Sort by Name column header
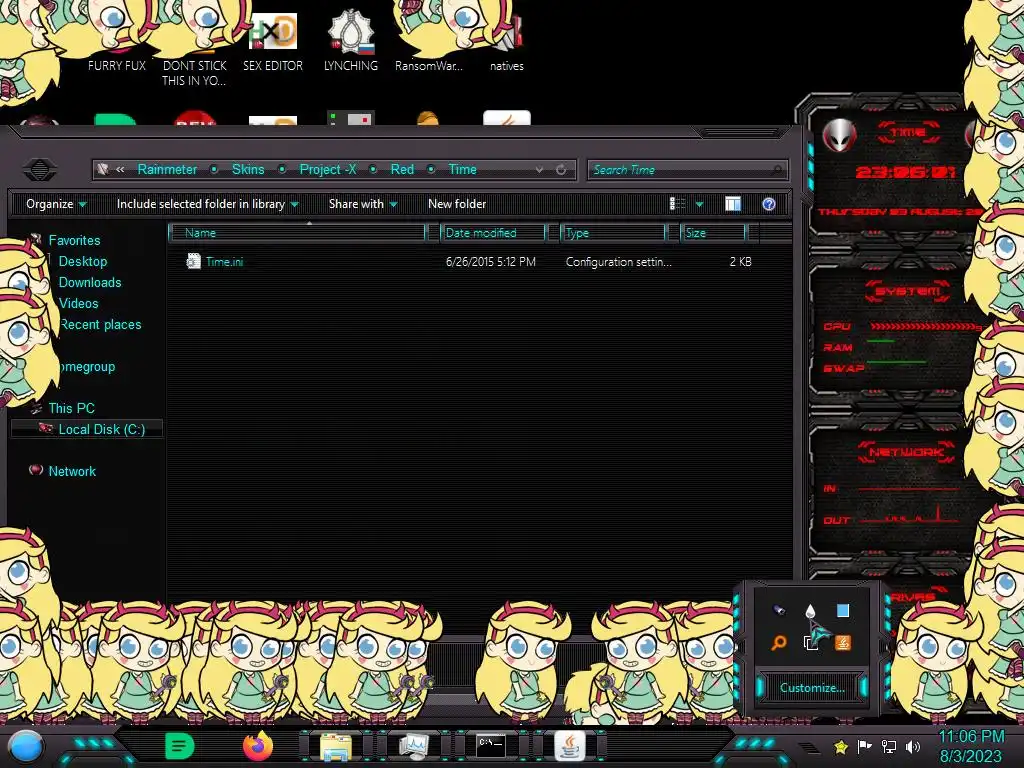The height and width of the screenshot is (768, 1024). click(297, 232)
